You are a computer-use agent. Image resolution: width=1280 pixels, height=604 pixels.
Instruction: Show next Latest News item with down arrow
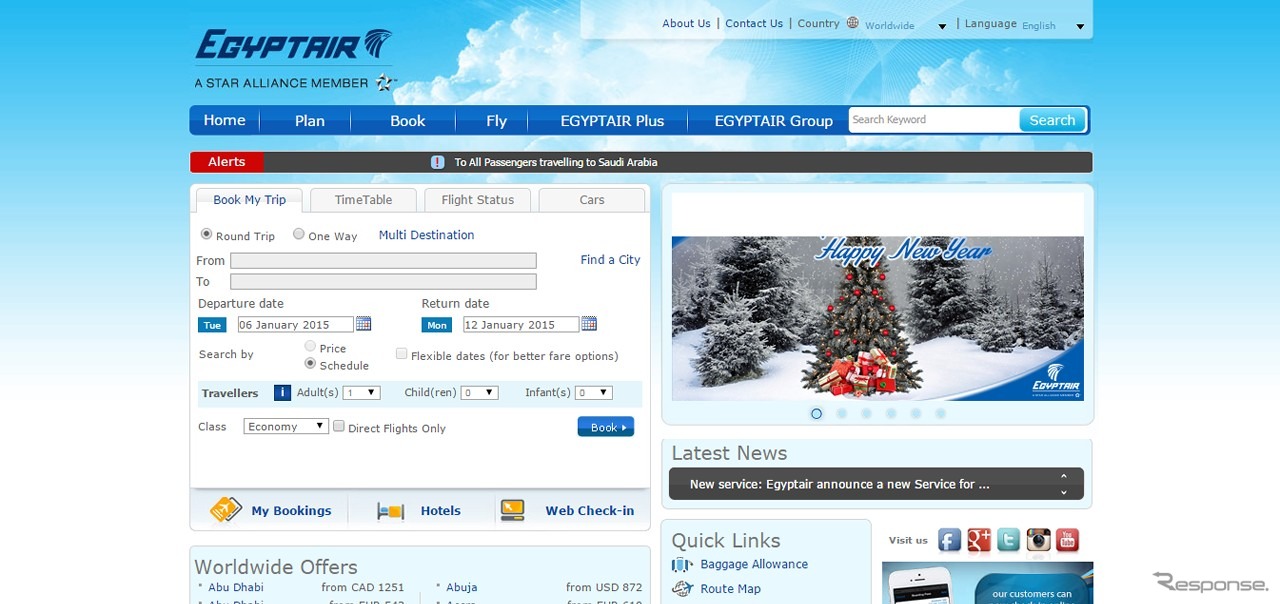(x=1064, y=492)
